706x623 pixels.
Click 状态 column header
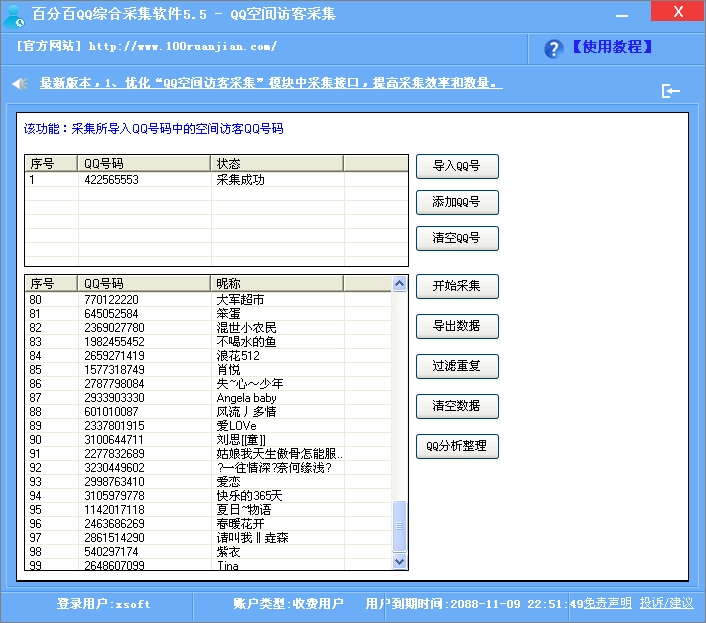pos(277,163)
